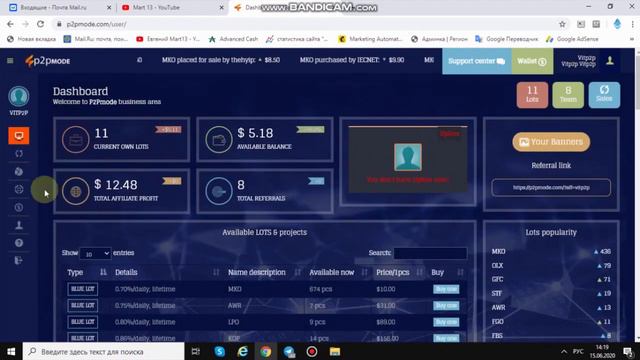640x360 pixels.
Task: Click the wallet available balance icon
Action: click(219, 140)
